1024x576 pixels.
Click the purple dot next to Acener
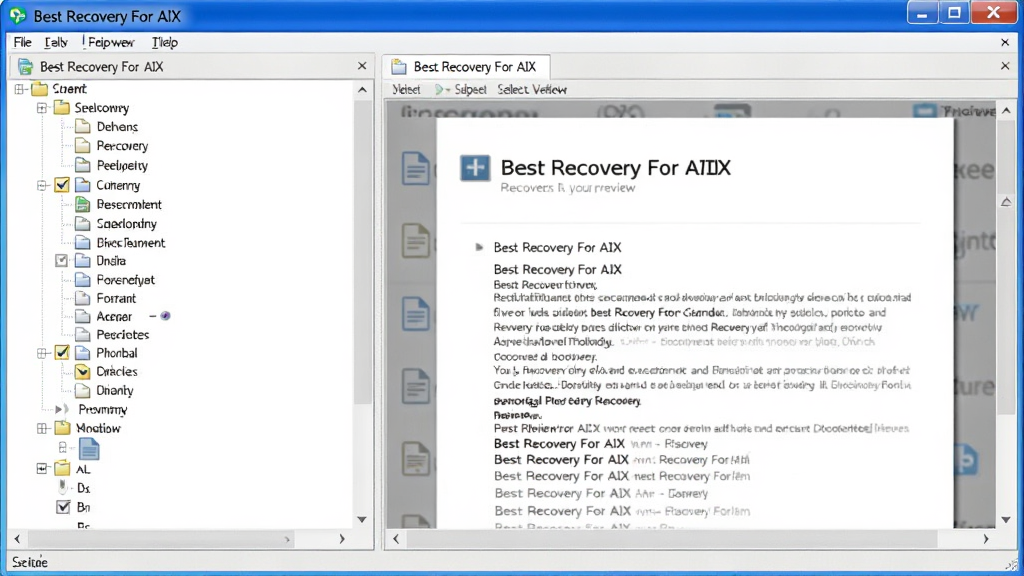(165, 316)
